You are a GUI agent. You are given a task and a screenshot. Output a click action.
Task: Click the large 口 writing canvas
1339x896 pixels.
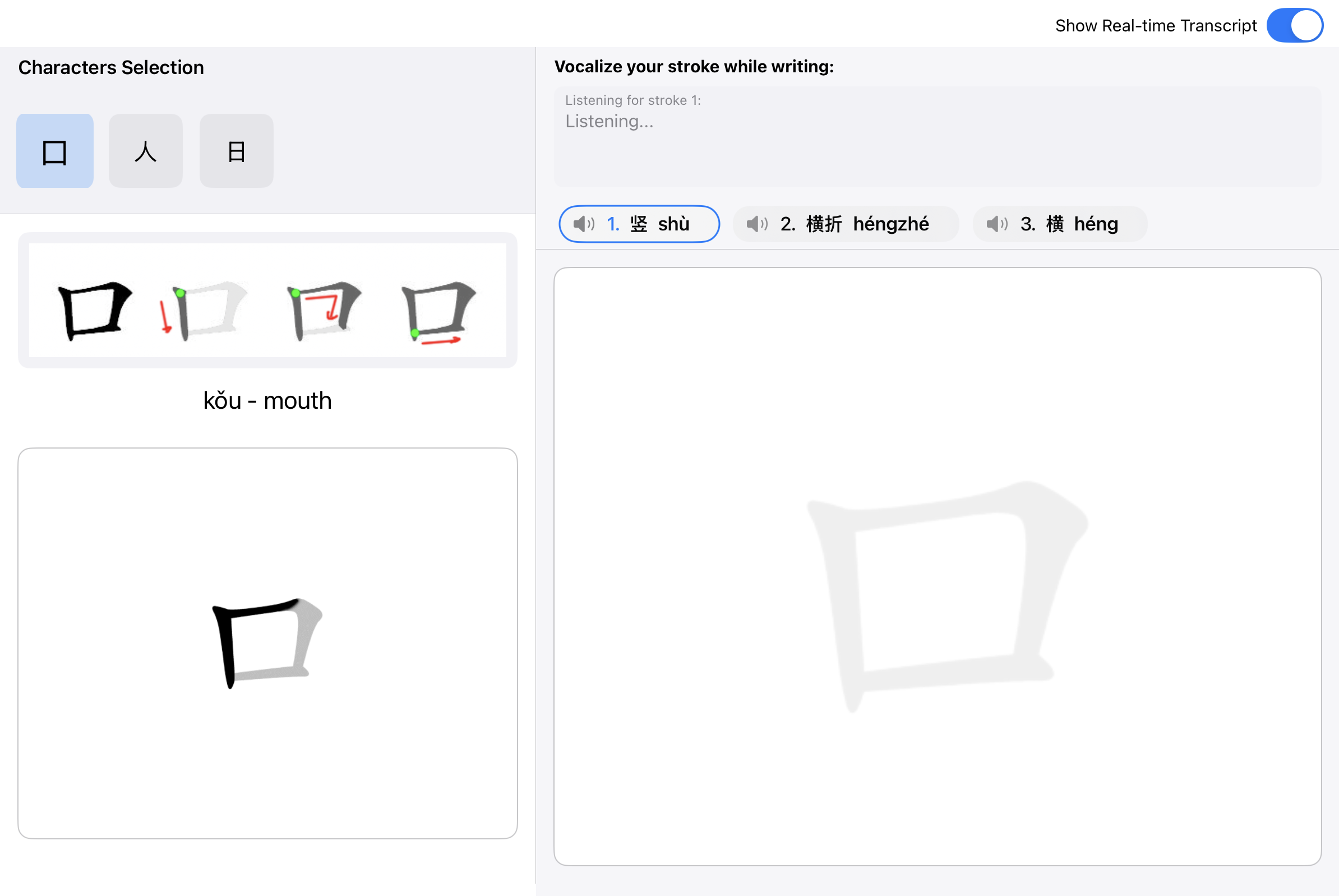coord(937,566)
